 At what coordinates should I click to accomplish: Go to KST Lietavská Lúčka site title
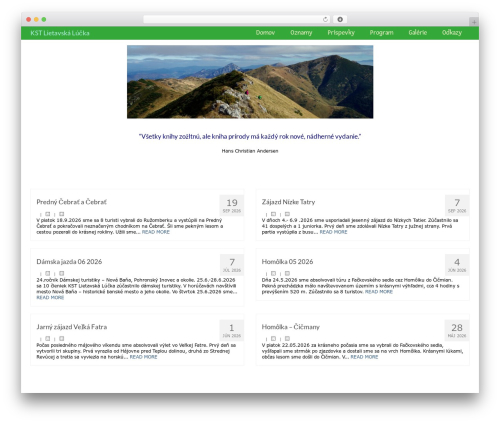click(x=60, y=33)
